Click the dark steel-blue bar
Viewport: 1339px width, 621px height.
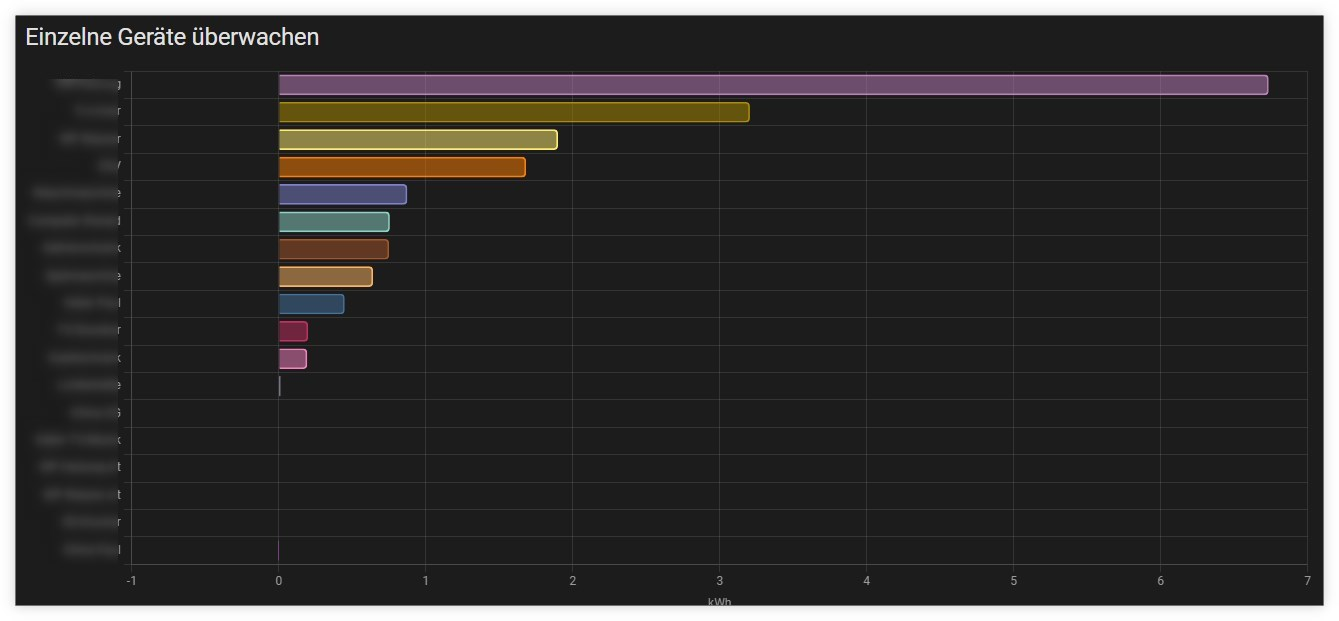pos(311,304)
